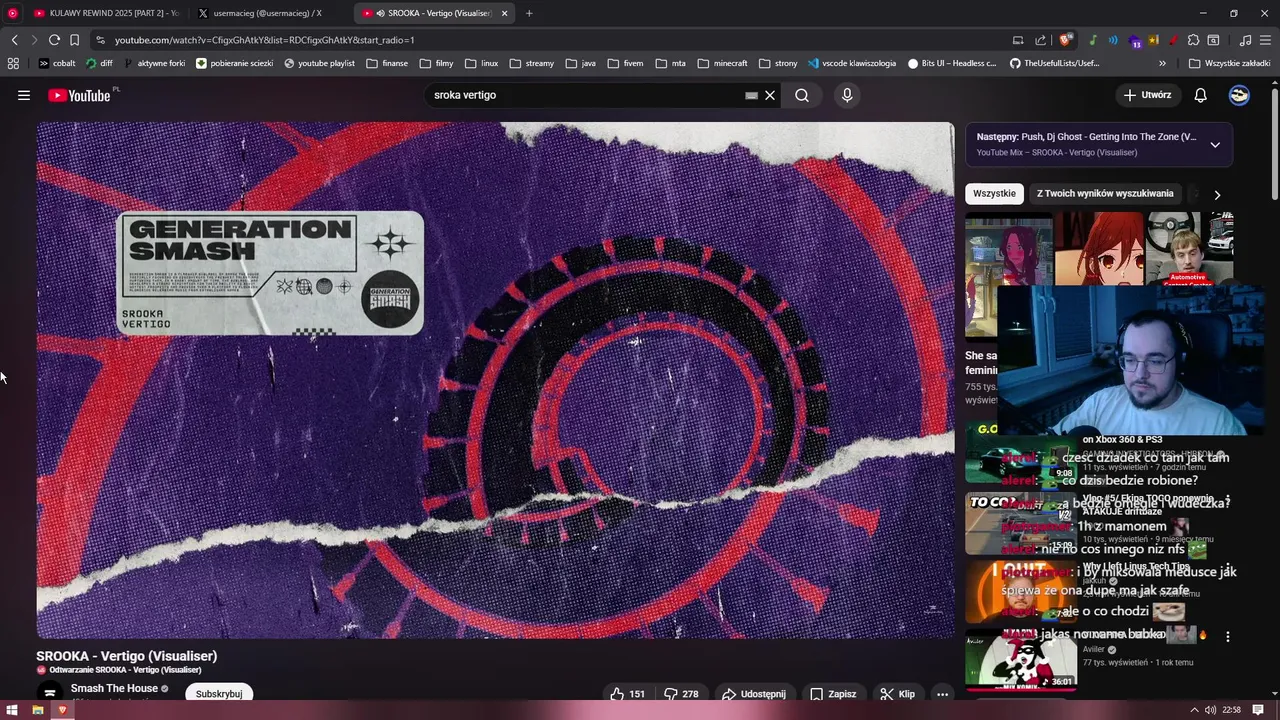Clear the YouTube search text
The image size is (1280, 720).
(770, 95)
